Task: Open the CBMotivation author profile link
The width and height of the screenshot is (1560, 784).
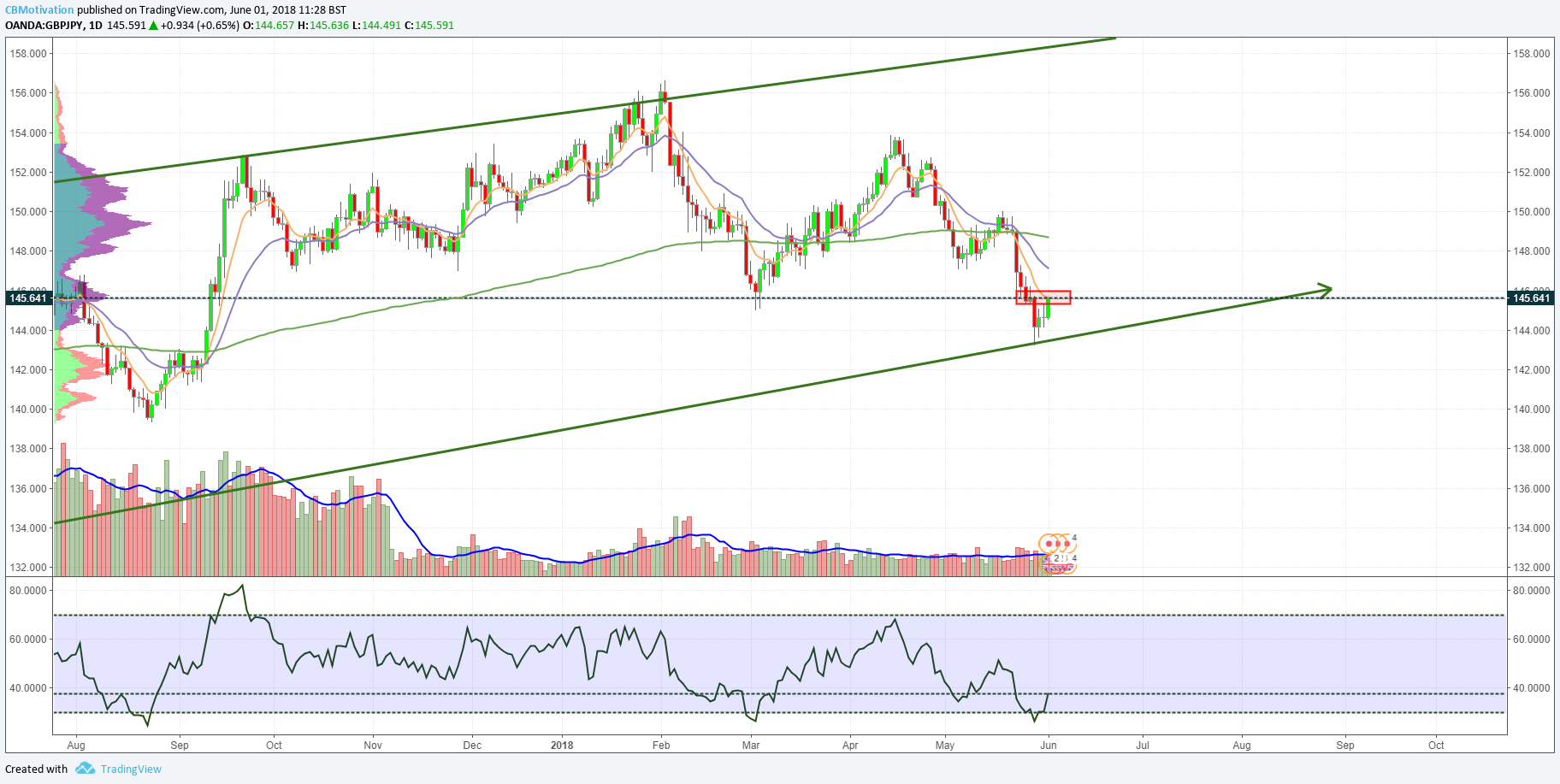Action: pyautogui.click(x=39, y=10)
